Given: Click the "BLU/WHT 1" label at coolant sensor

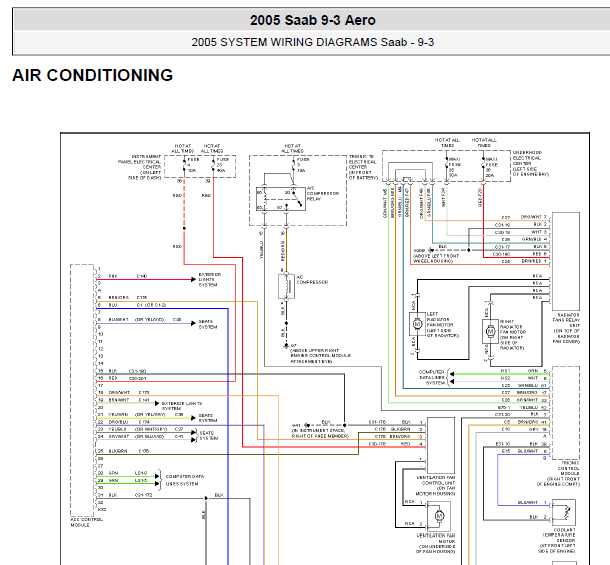Looking at the screenshot, I should pyautogui.click(x=533, y=502).
